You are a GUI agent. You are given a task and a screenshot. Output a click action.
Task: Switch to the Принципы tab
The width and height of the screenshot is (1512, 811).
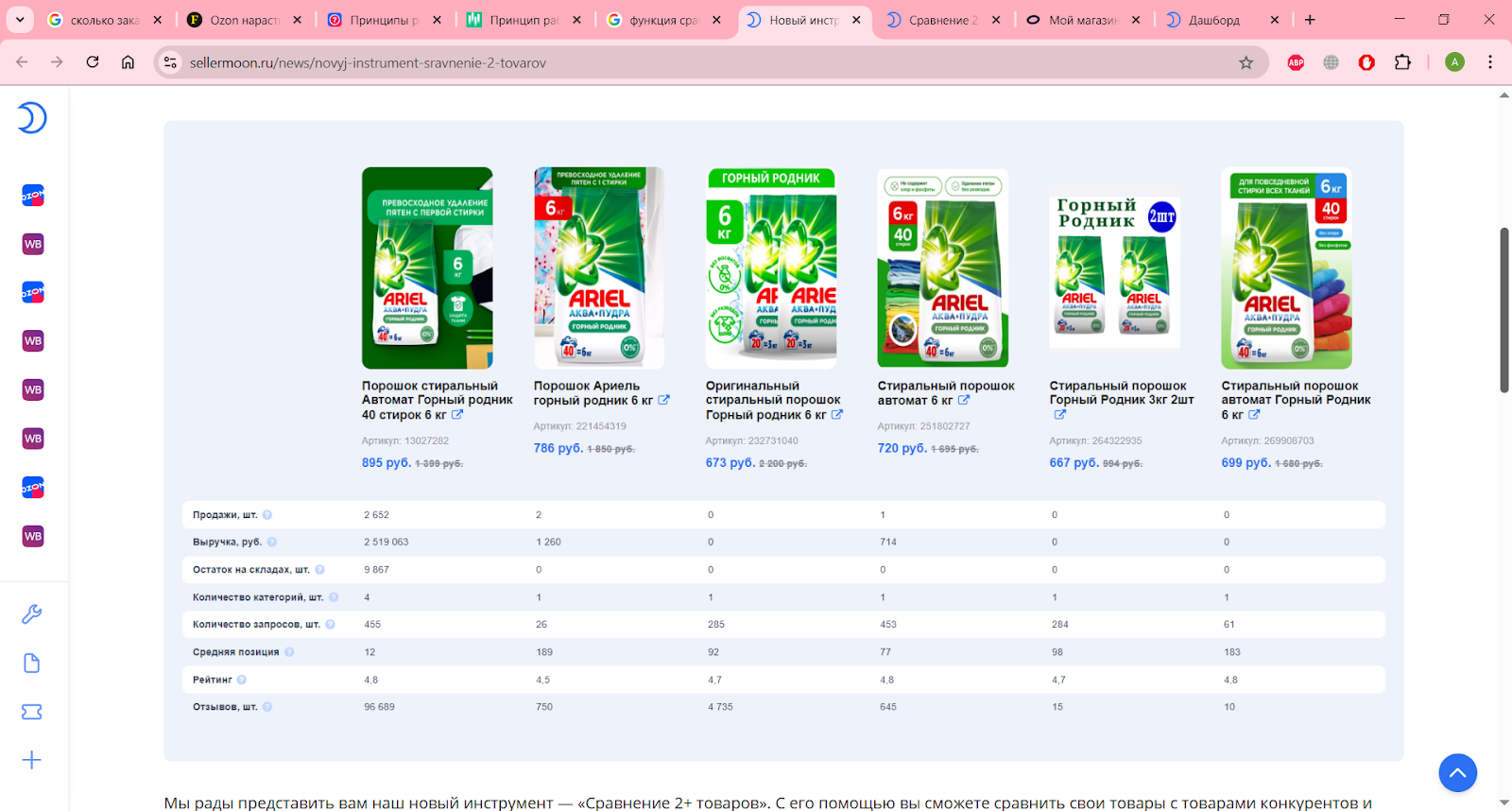384,20
